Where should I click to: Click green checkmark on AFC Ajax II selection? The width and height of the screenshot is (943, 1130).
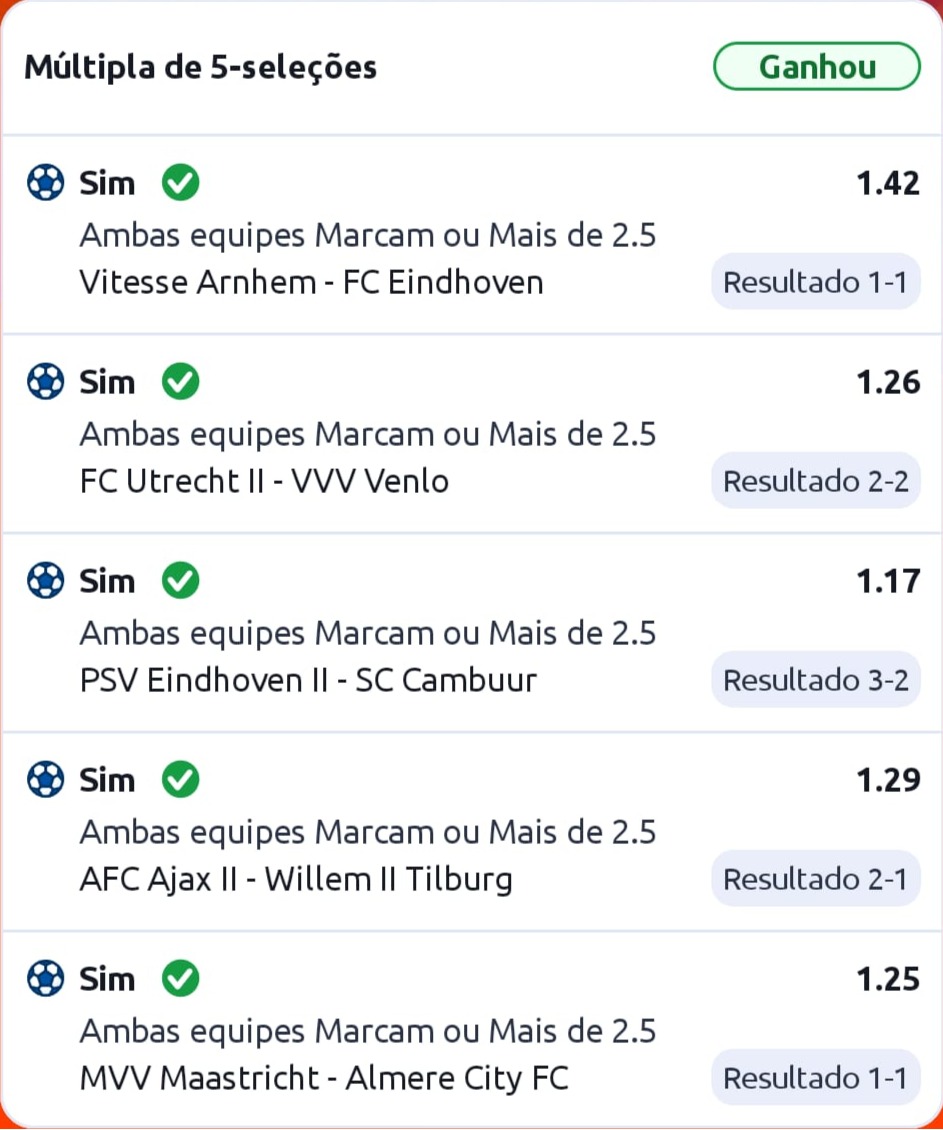coord(181,779)
